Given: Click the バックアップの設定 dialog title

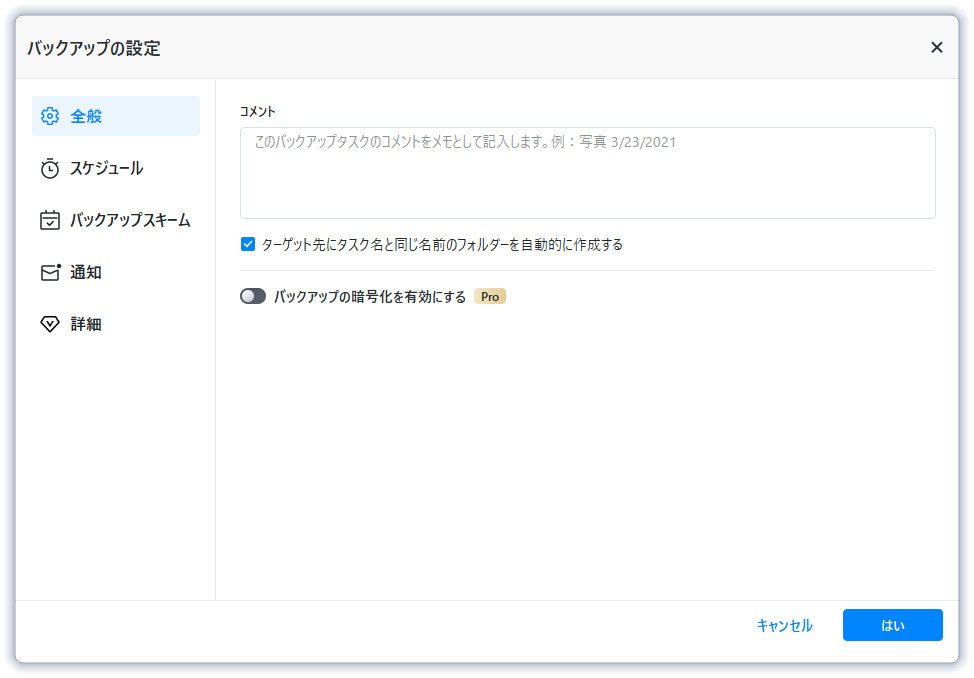Looking at the screenshot, I should pyautogui.click(x=94, y=48).
